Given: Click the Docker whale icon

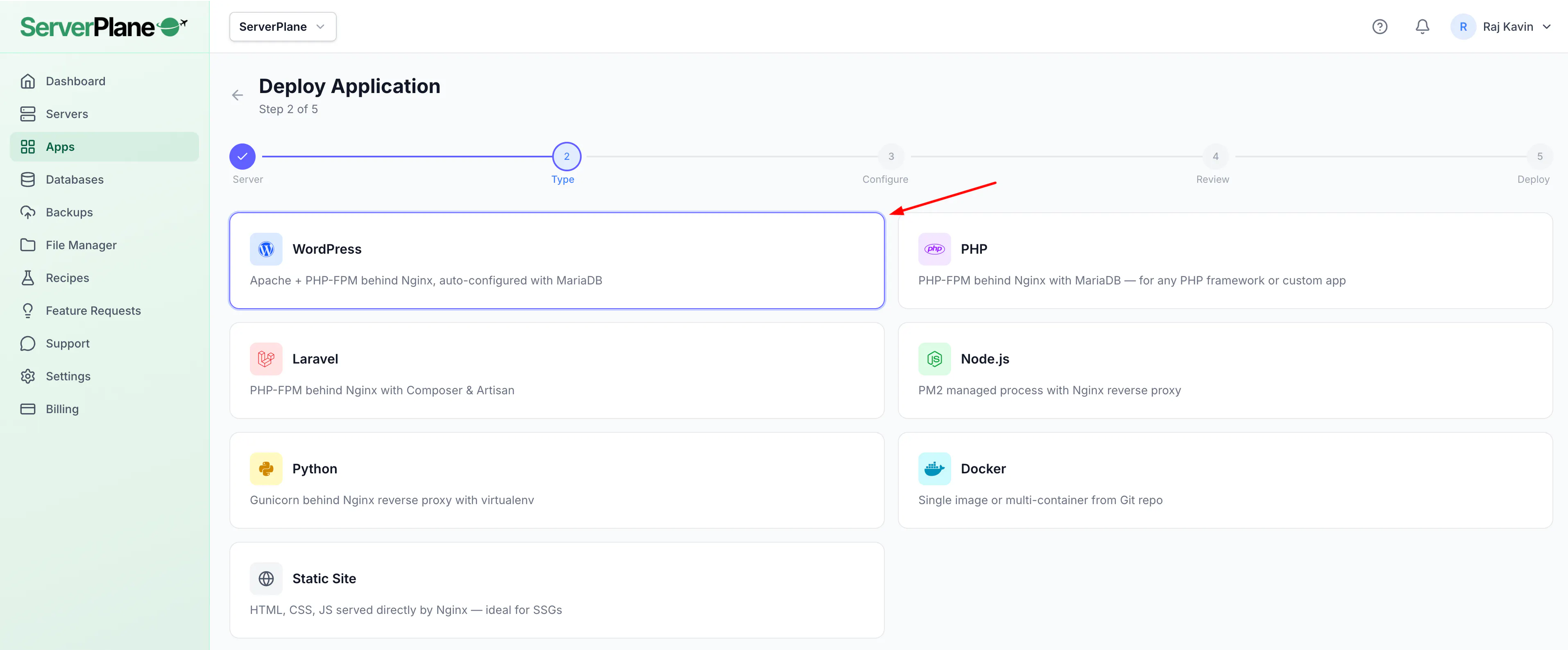Looking at the screenshot, I should (x=934, y=468).
